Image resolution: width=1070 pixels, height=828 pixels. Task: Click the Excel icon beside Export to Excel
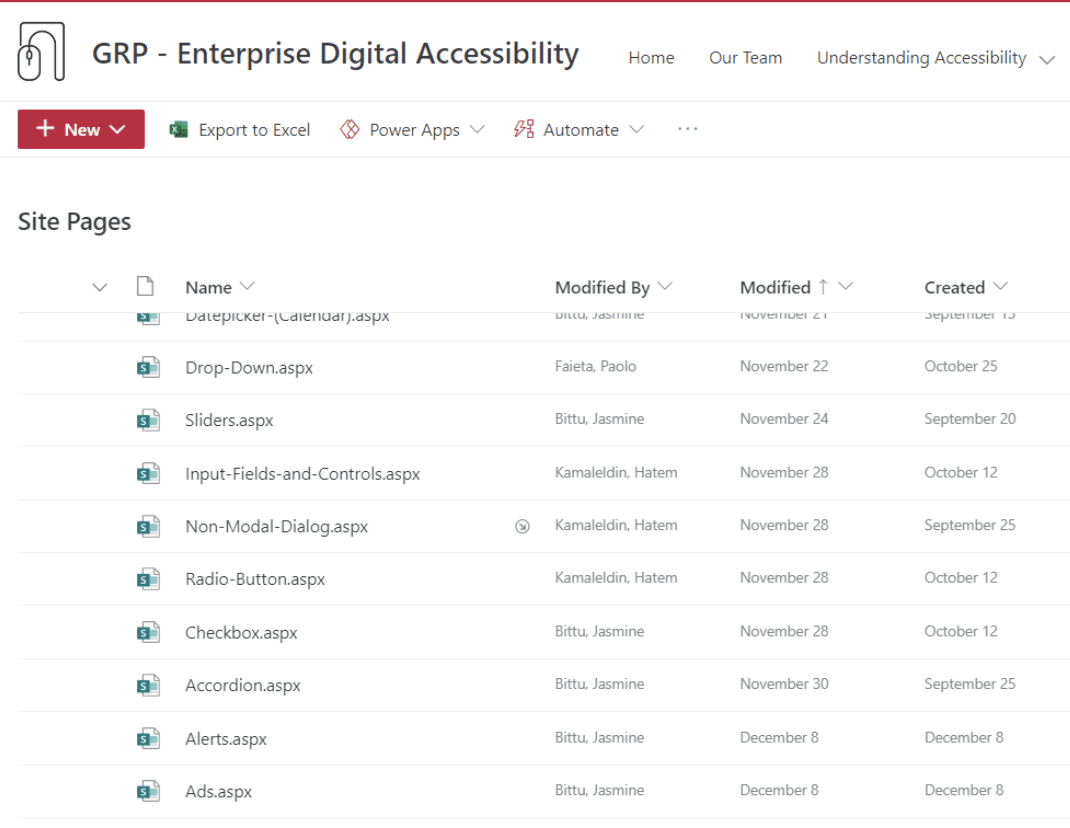click(179, 130)
